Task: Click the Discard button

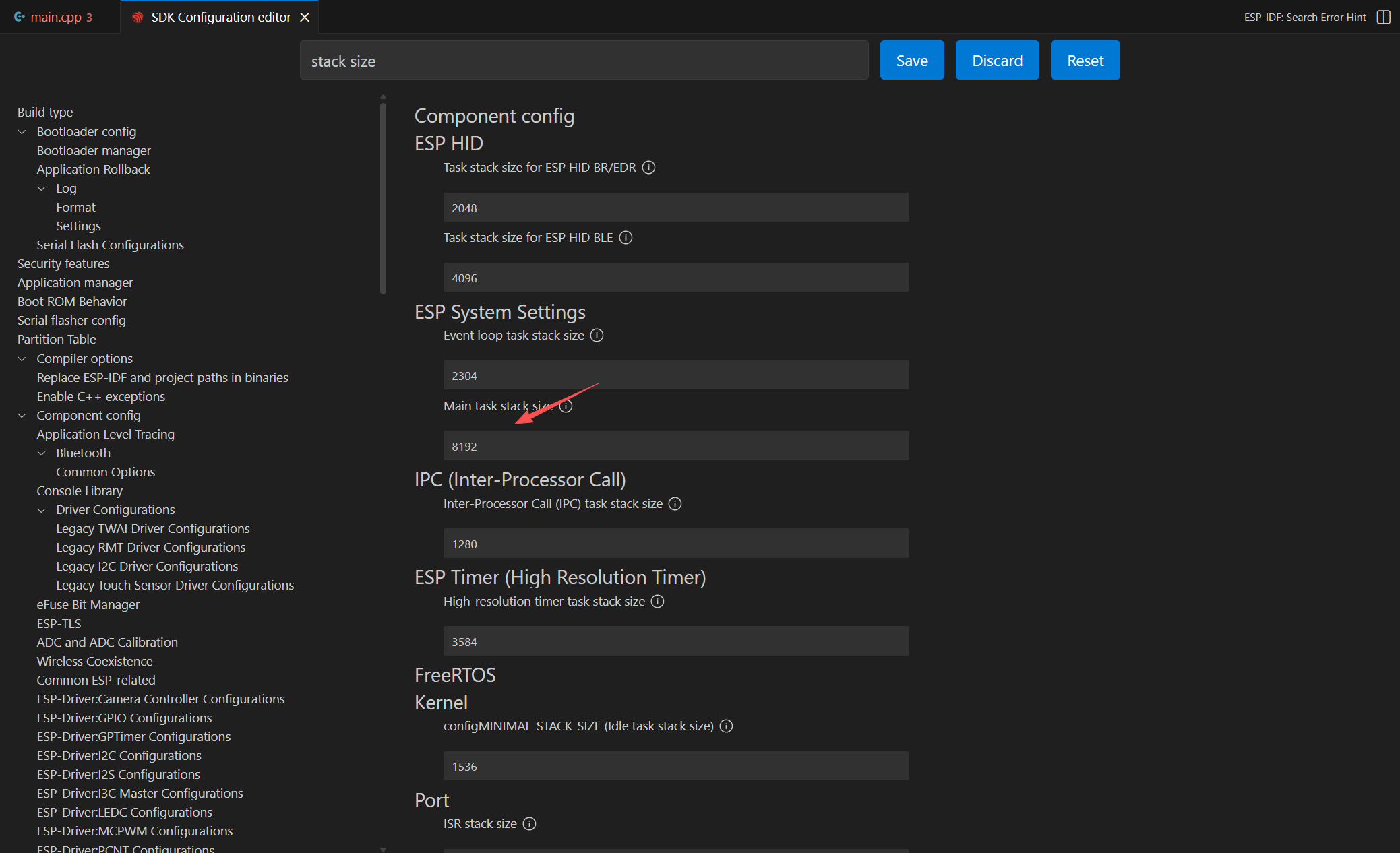Action: click(997, 60)
